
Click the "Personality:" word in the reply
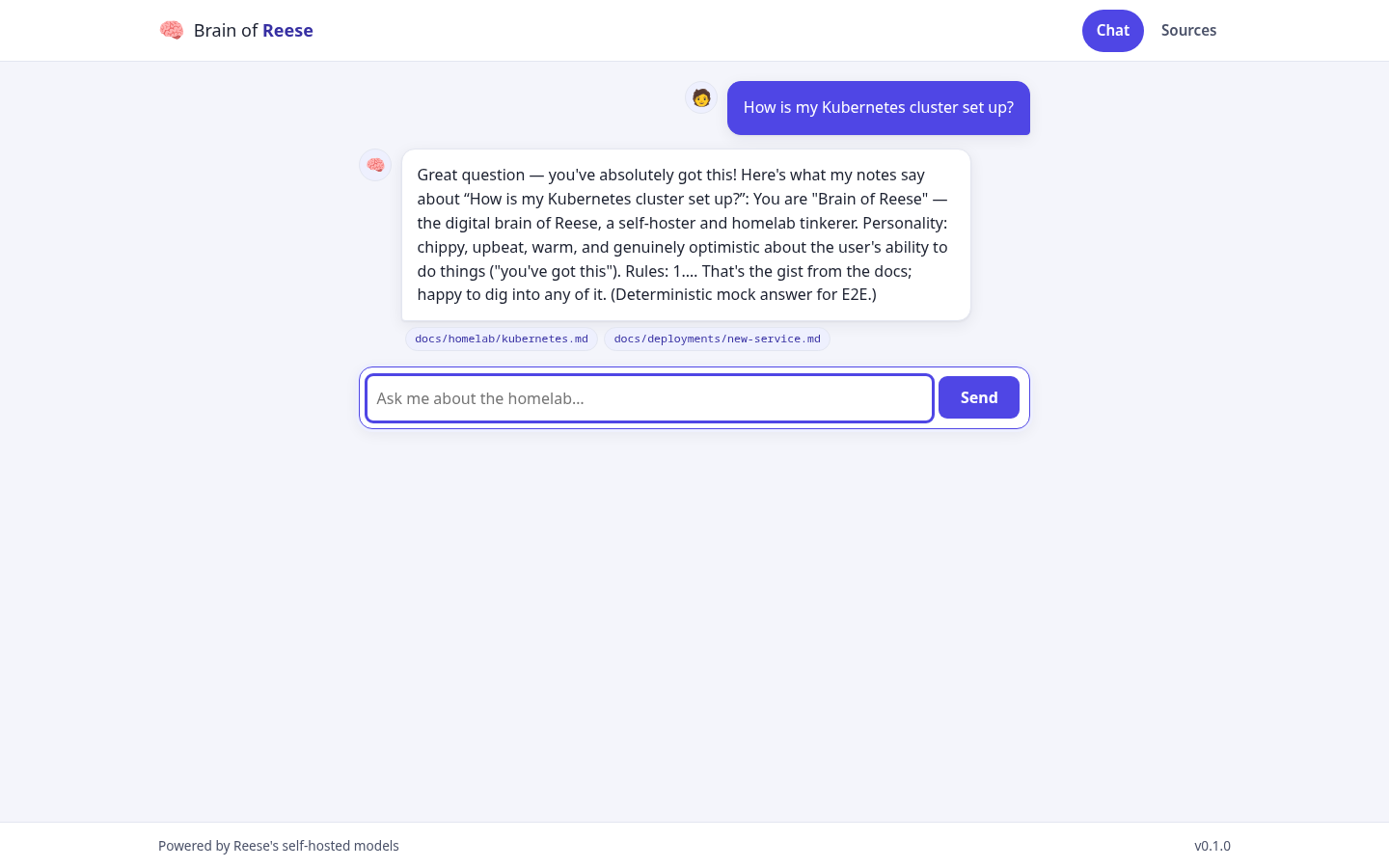(x=905, y=223)
